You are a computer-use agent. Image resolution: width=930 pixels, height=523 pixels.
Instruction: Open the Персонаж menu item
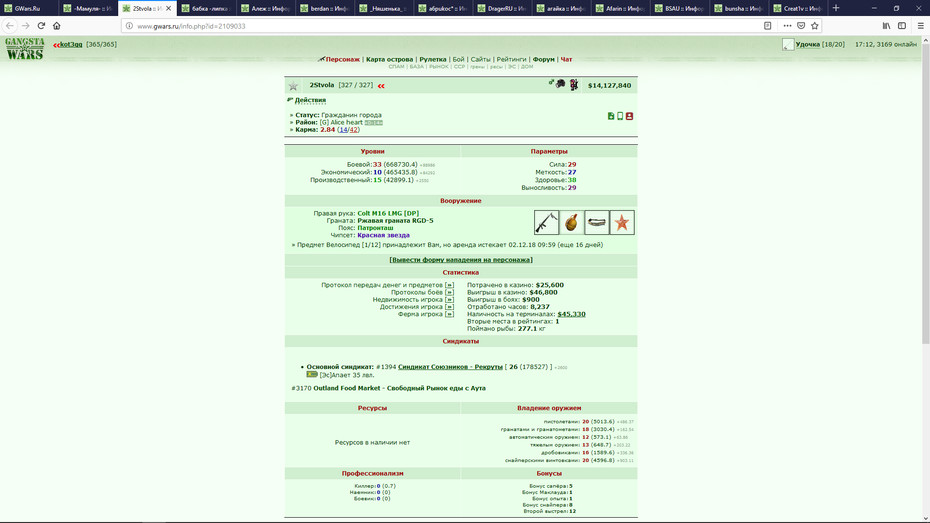click(x=343, y=59)
